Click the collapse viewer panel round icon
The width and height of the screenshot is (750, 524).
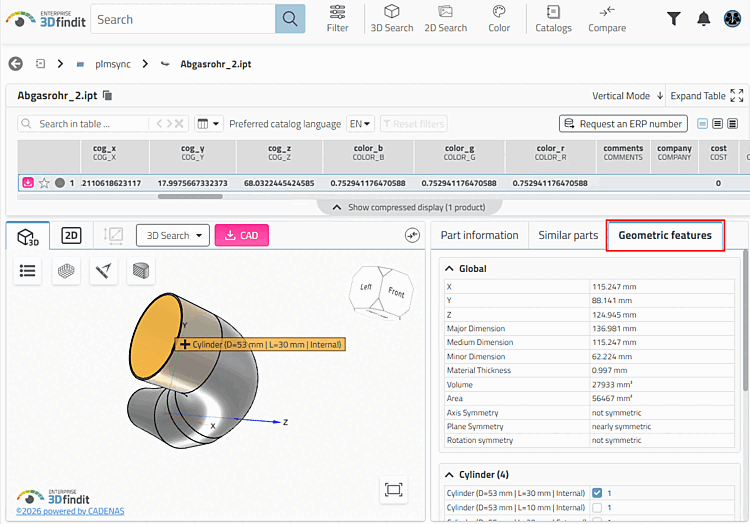click(x=412, y=235)
